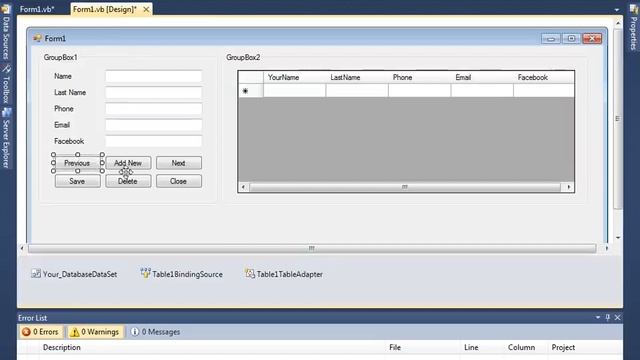
Task: Select the Email label in GroupBox1
Action: (x=62, y=125)
